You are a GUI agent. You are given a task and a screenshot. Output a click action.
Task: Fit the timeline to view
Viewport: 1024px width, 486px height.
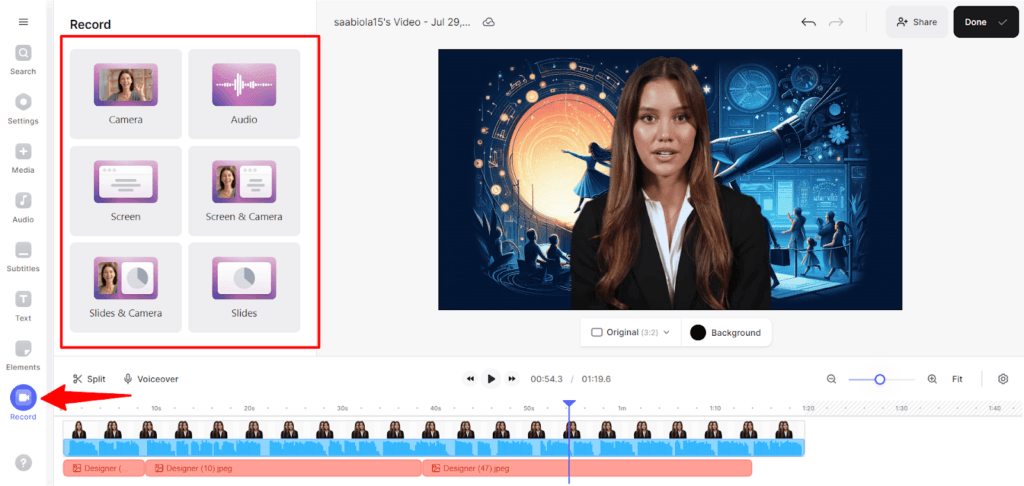tap(957, 379)
